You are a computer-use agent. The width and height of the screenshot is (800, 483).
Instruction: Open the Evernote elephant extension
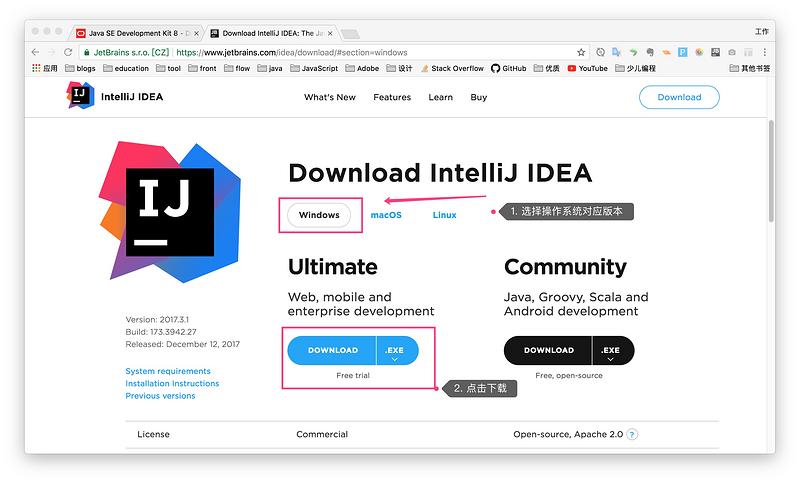(x=649, y=52)
